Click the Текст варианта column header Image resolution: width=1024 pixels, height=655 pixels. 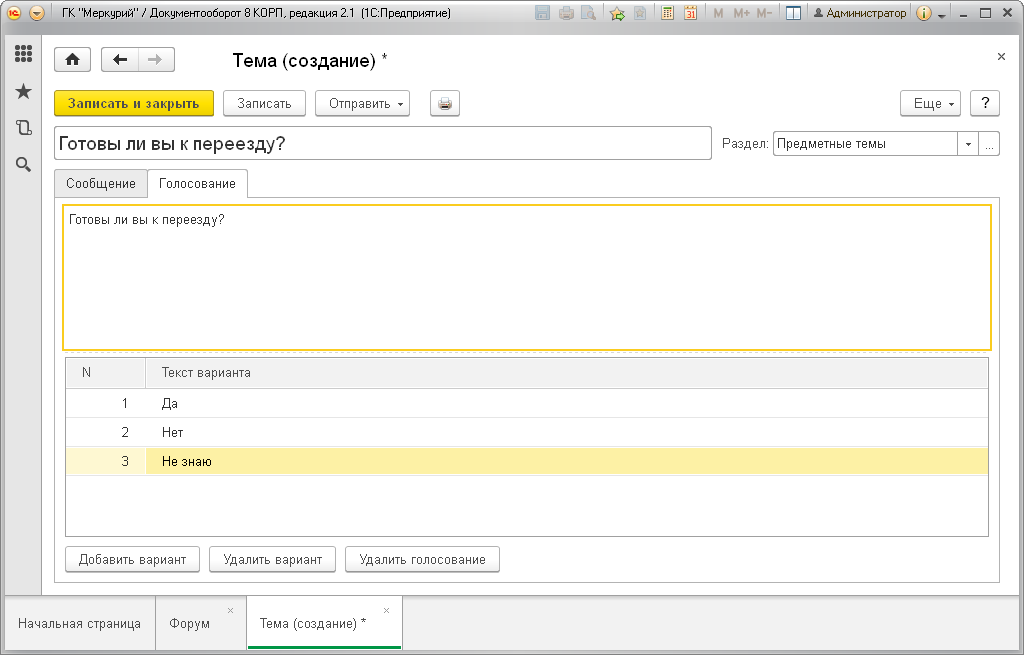[566, 373]
